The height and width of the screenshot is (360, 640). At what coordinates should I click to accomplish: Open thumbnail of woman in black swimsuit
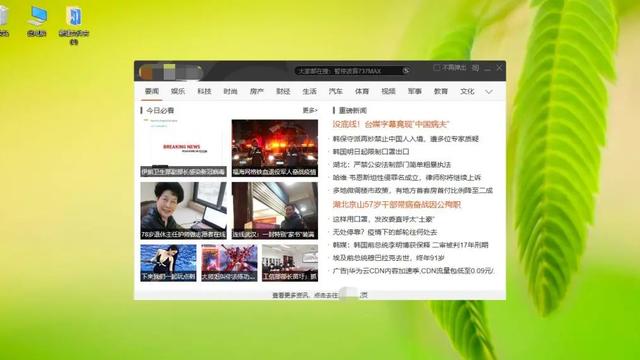[x=168, y=263]
